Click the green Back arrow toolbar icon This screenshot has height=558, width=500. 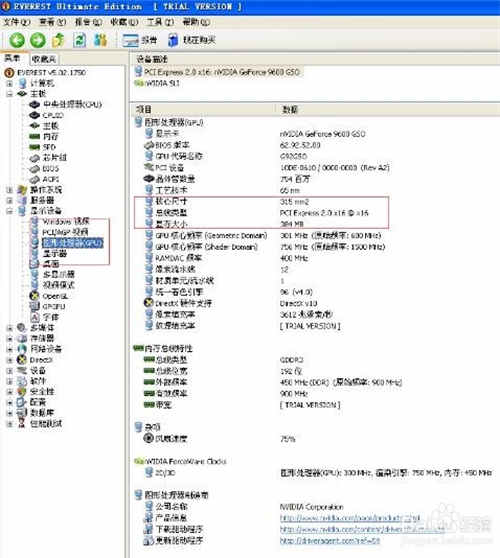17,40
